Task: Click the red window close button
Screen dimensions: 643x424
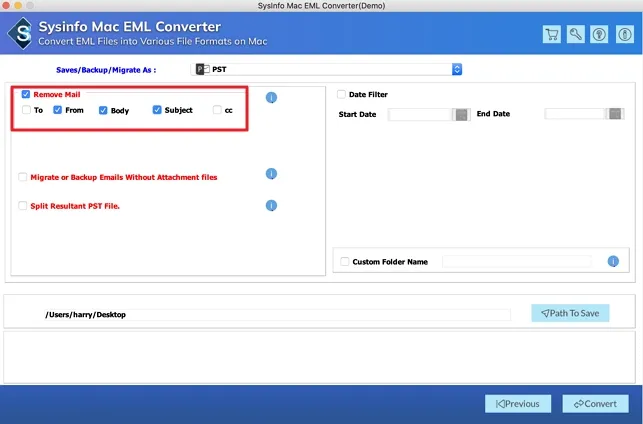Action: tap(6, 5)
